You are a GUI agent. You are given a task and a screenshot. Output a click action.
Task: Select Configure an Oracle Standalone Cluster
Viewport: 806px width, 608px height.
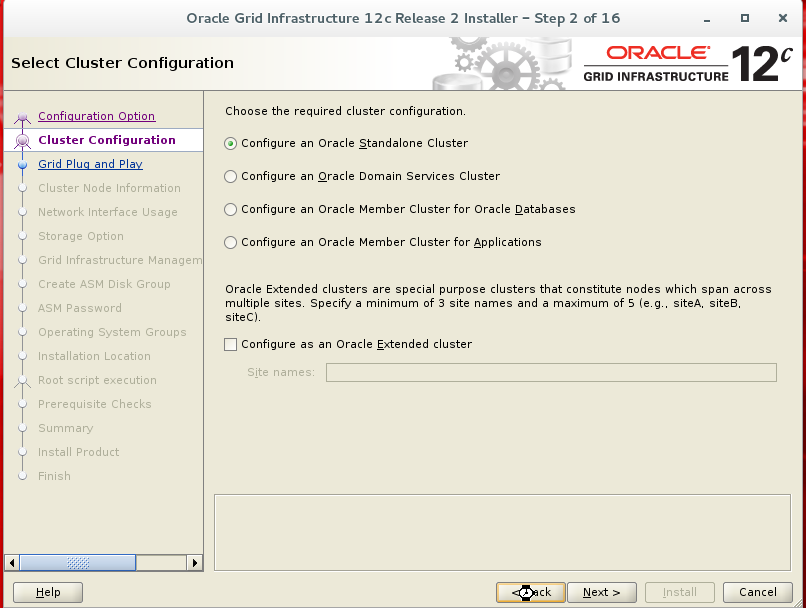[x=230, y=143]
